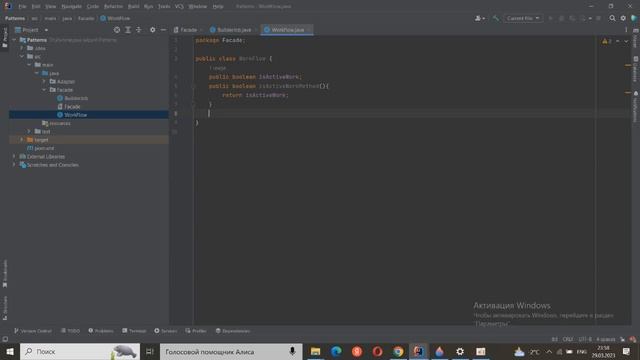Click Patterns in the breadcrumb path
Screen dimensions: 640x360
coord(15,18)
